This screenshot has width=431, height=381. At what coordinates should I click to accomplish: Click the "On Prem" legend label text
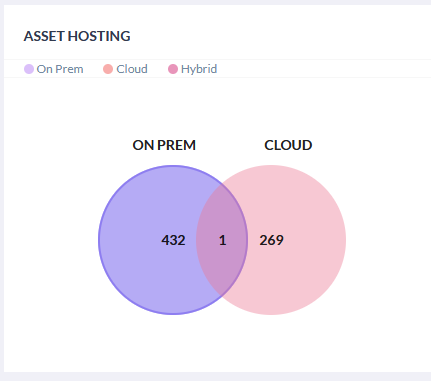(60, 69)
